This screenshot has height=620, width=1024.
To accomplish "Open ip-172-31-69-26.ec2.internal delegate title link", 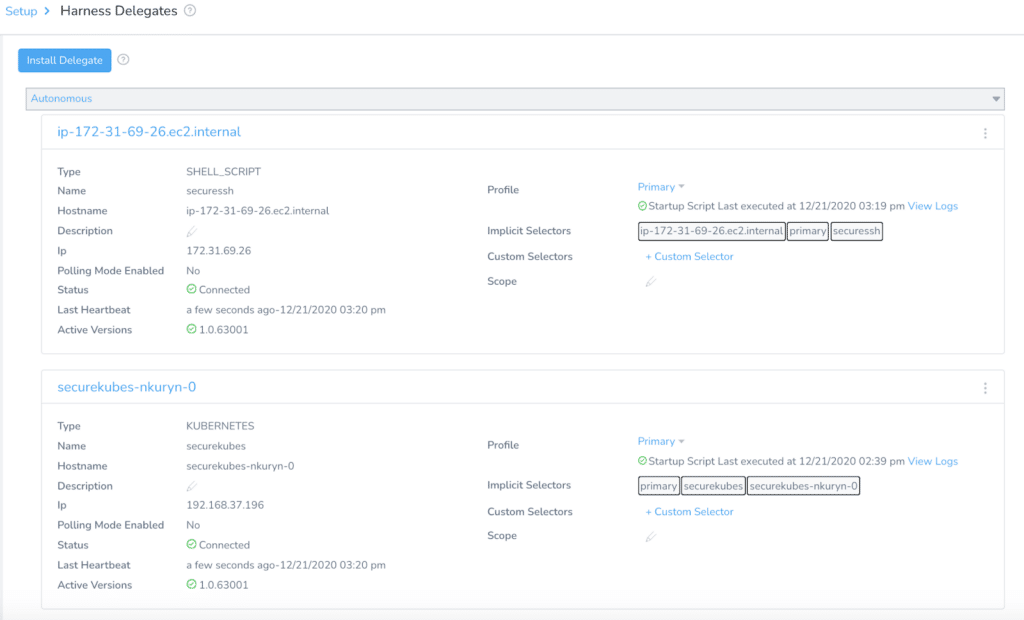I will (149, 131).
